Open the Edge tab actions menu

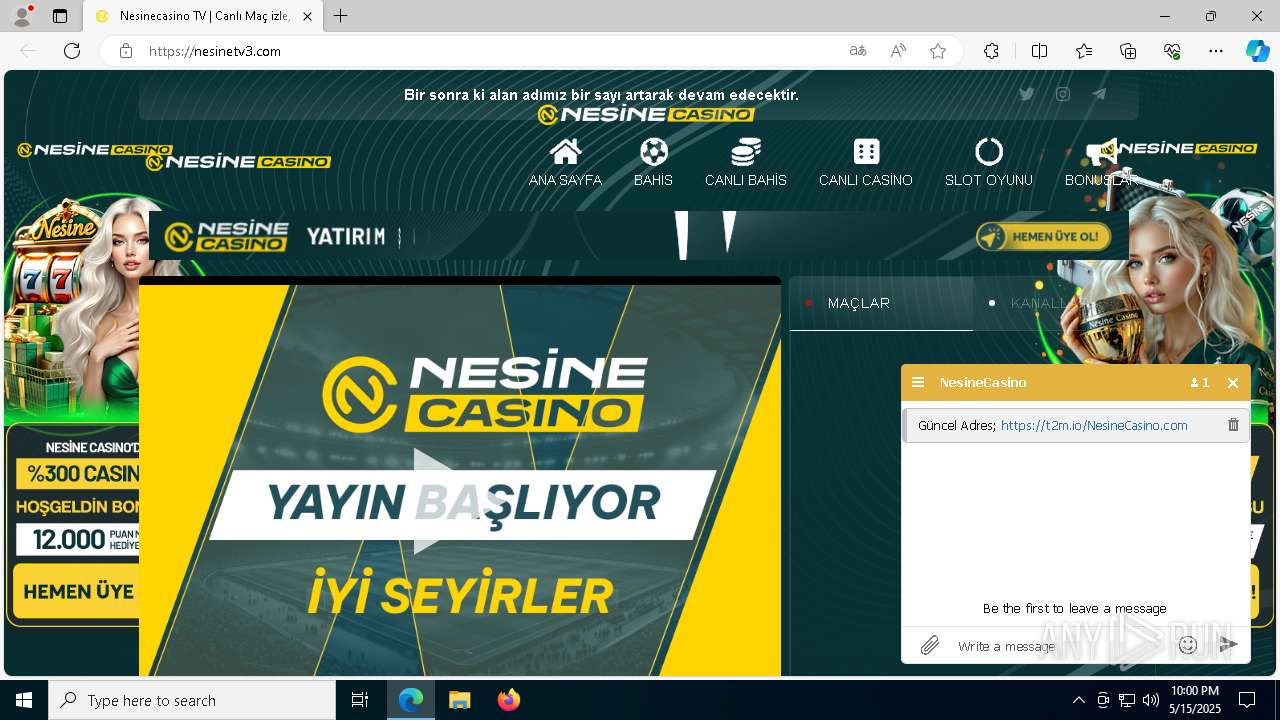point(60,16)
